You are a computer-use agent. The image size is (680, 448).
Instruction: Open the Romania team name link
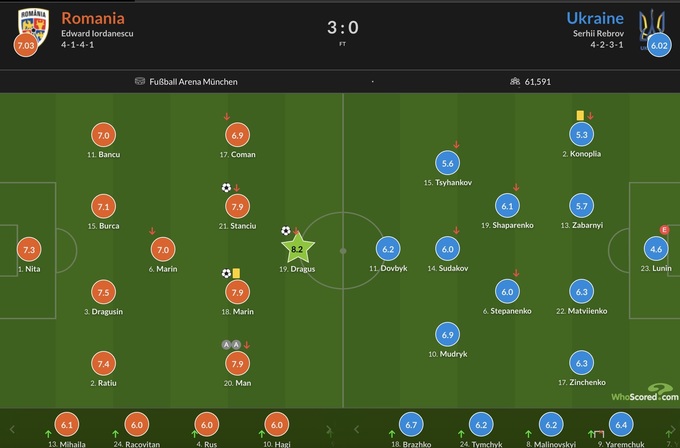click(93, 17)
